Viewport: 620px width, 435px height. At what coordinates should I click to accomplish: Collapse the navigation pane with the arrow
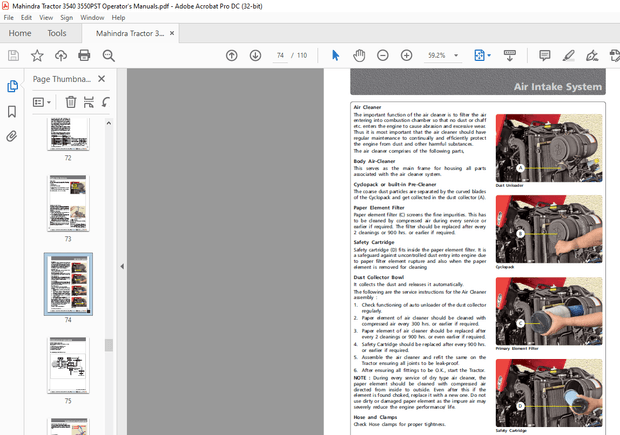click(x=122, y=266)
